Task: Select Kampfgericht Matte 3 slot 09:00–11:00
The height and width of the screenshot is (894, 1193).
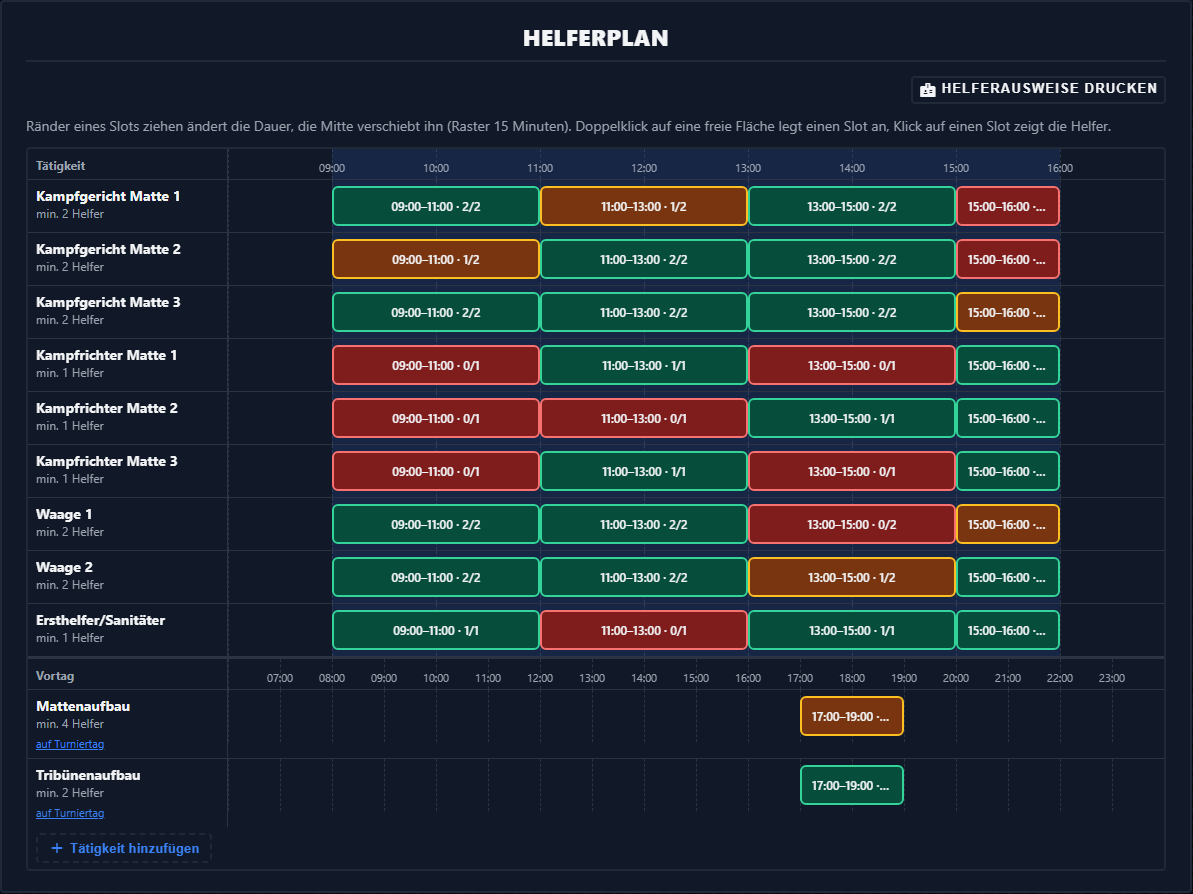Action: tap(436, 312)
